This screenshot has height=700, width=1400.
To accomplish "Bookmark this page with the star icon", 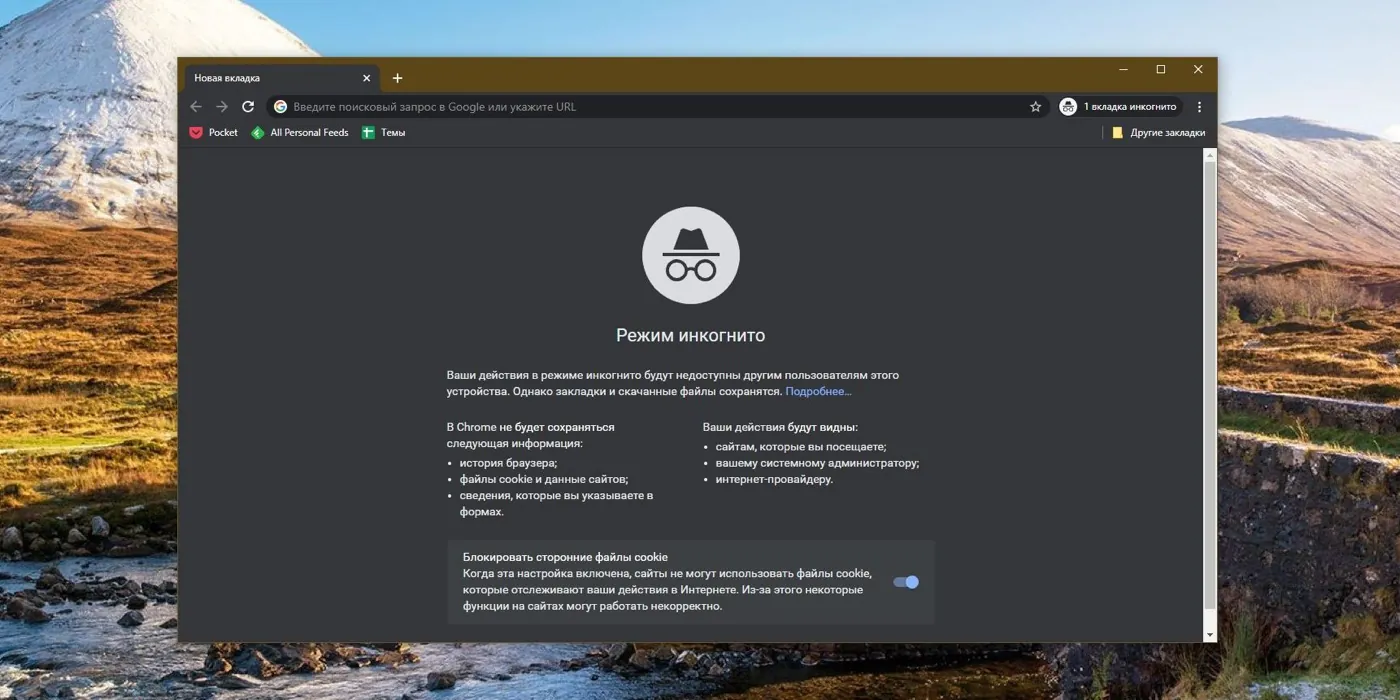I will tap(1036, 107).
